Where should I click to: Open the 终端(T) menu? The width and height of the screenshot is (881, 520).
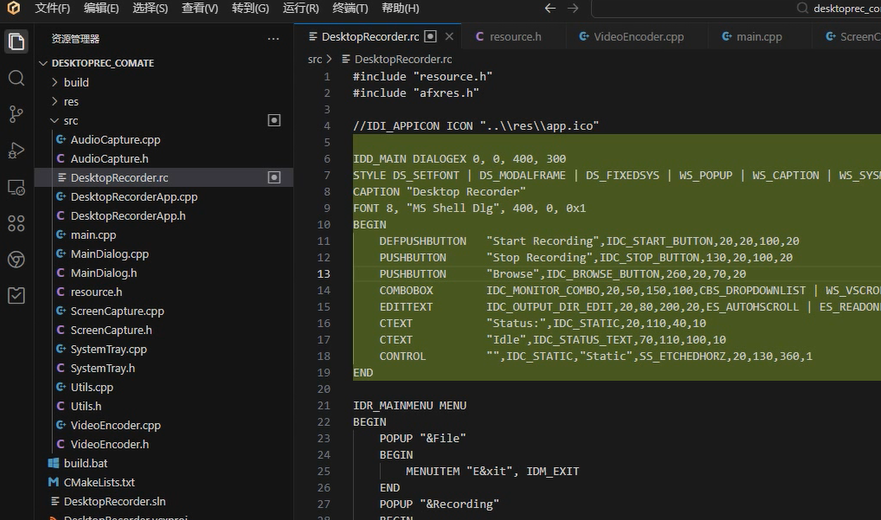click(350, 8)
